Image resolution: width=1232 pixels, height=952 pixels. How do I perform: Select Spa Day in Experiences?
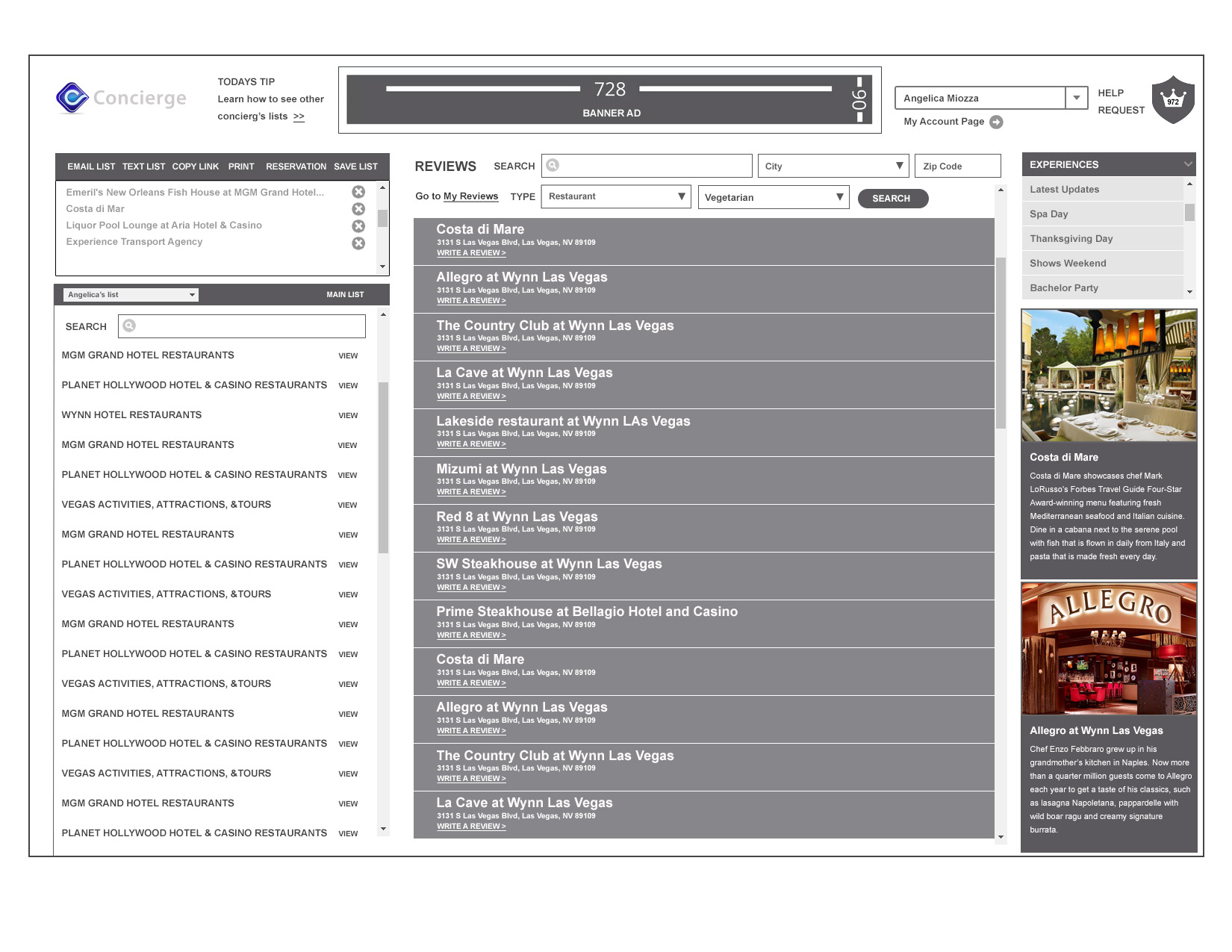pyautogui.click(x=1103, y=214)
